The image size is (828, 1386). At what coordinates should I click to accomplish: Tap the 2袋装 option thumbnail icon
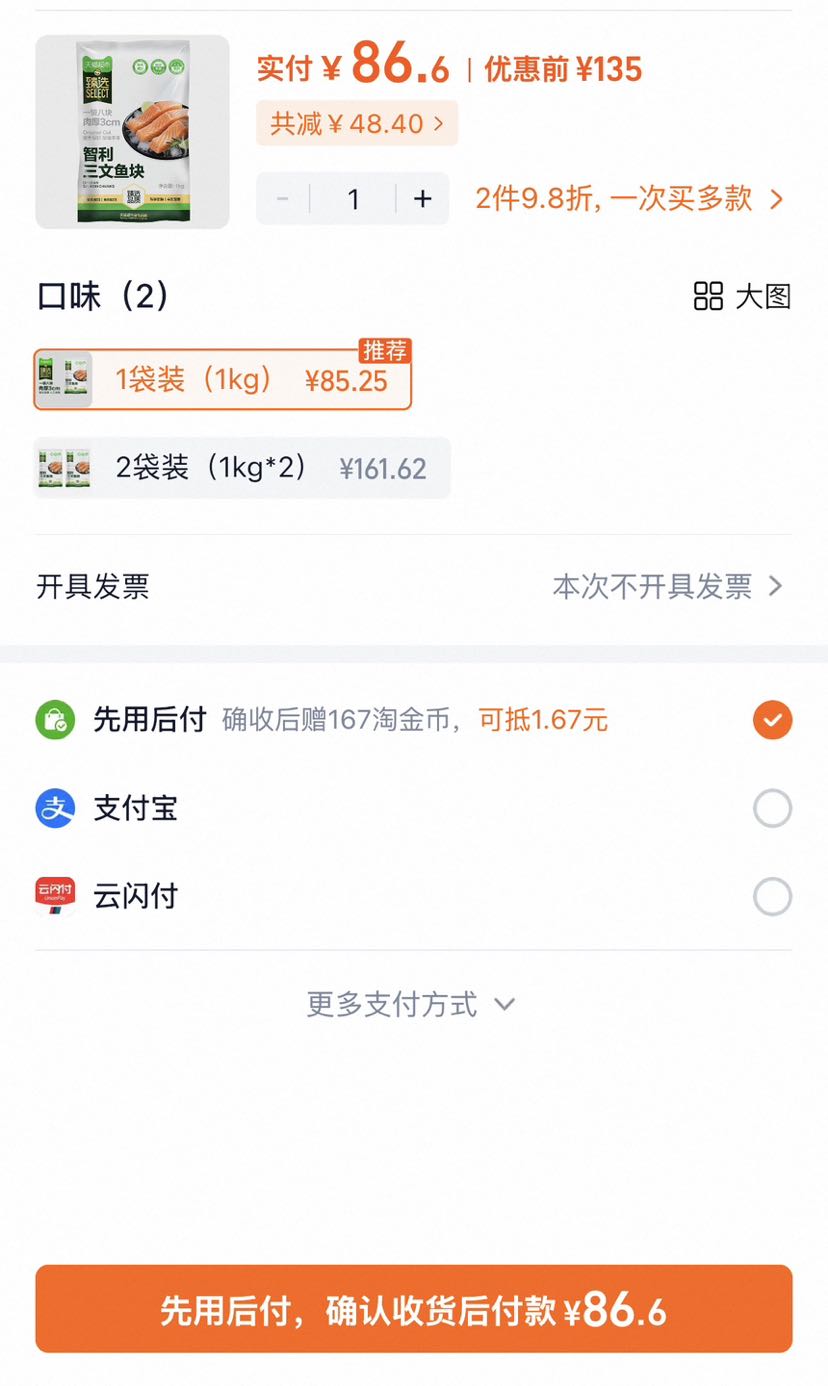pyautogui.click(x=65, y=468)
